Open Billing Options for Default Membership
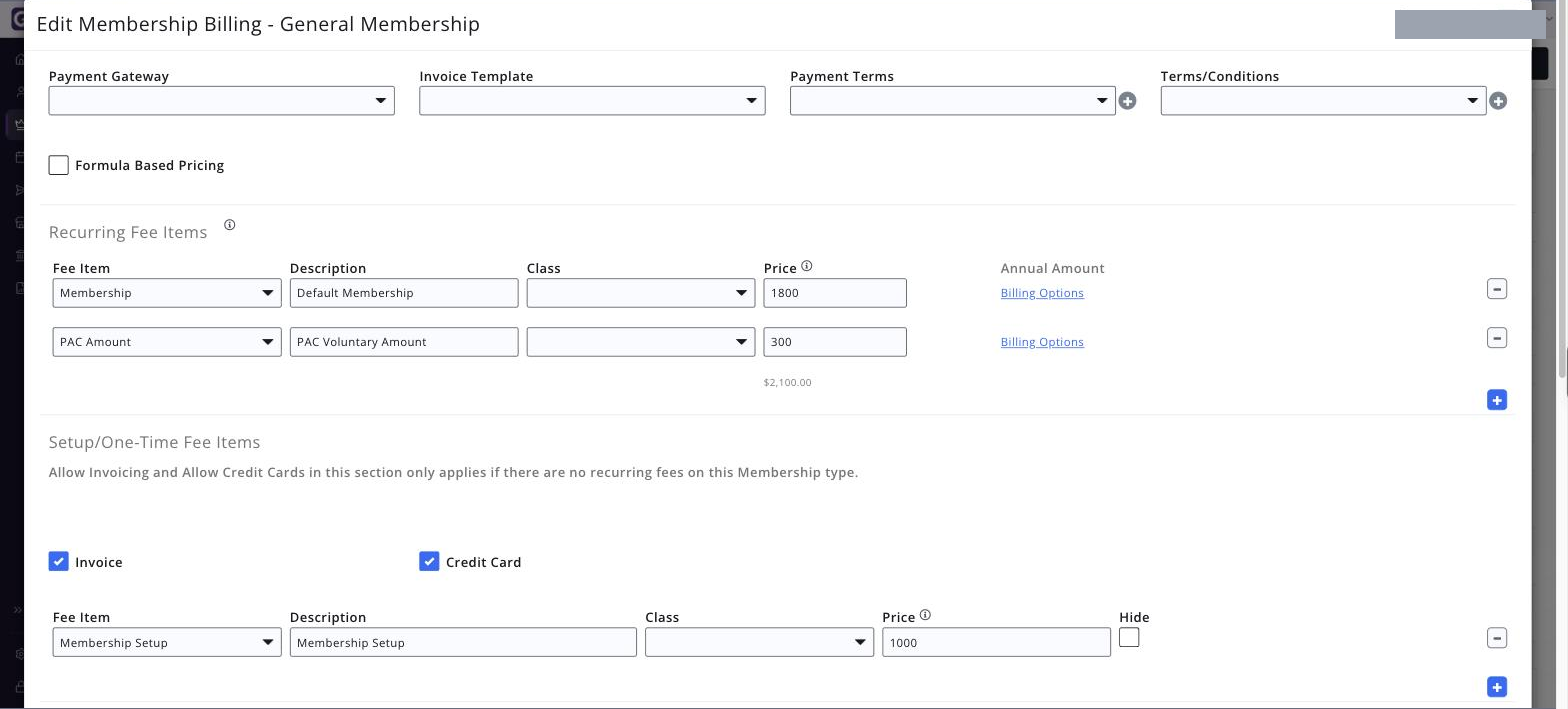This screenshot has height=709, width=1568. 1042,293
